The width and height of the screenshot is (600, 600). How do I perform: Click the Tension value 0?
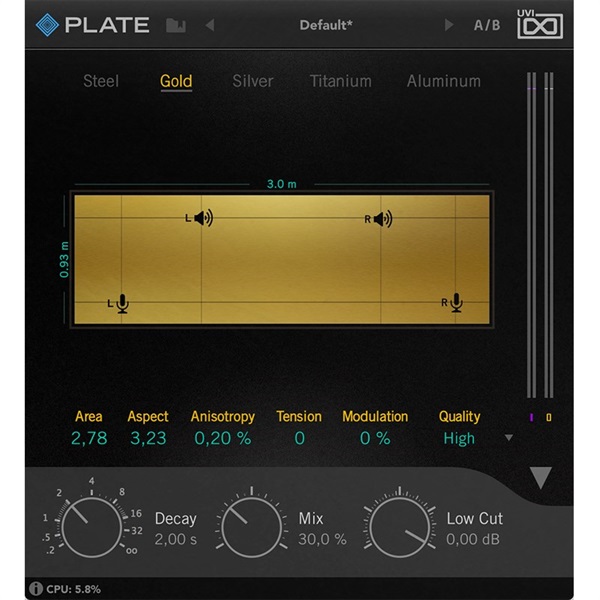click(x=299, y=438)
